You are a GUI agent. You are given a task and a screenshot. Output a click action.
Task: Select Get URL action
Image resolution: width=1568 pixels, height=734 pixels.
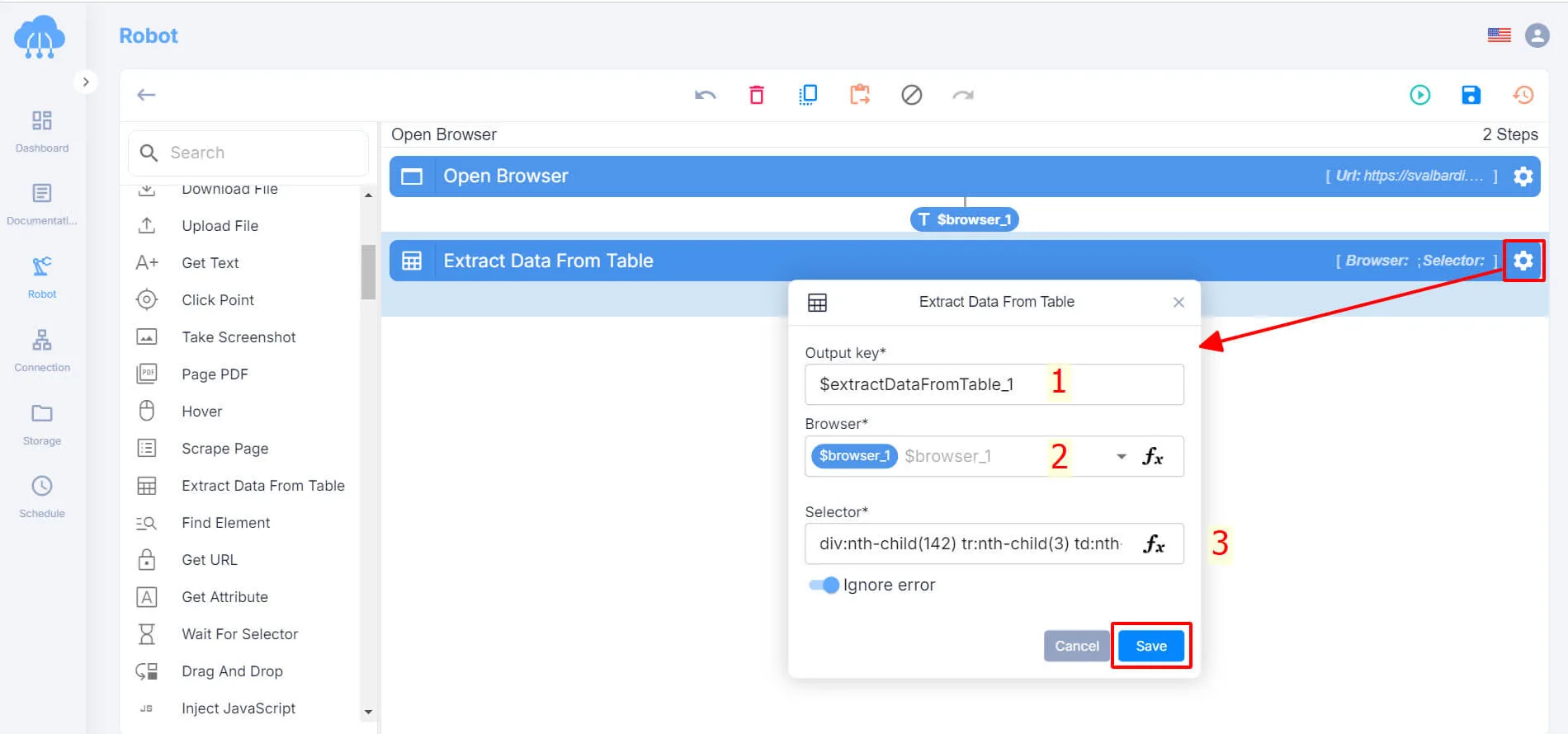(x=209, y=560)
